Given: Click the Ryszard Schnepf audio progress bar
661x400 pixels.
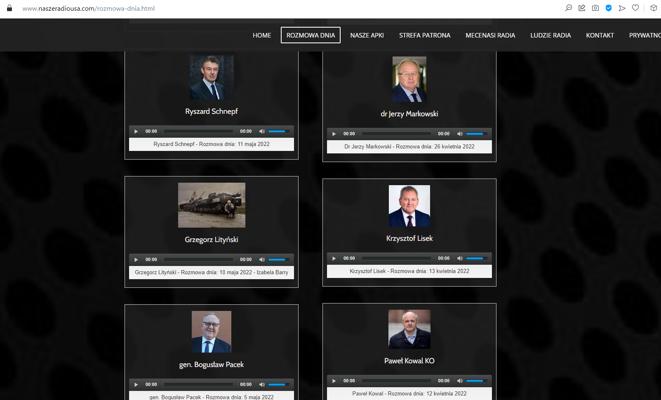Looking at the screenshot, I should (198, 132).
